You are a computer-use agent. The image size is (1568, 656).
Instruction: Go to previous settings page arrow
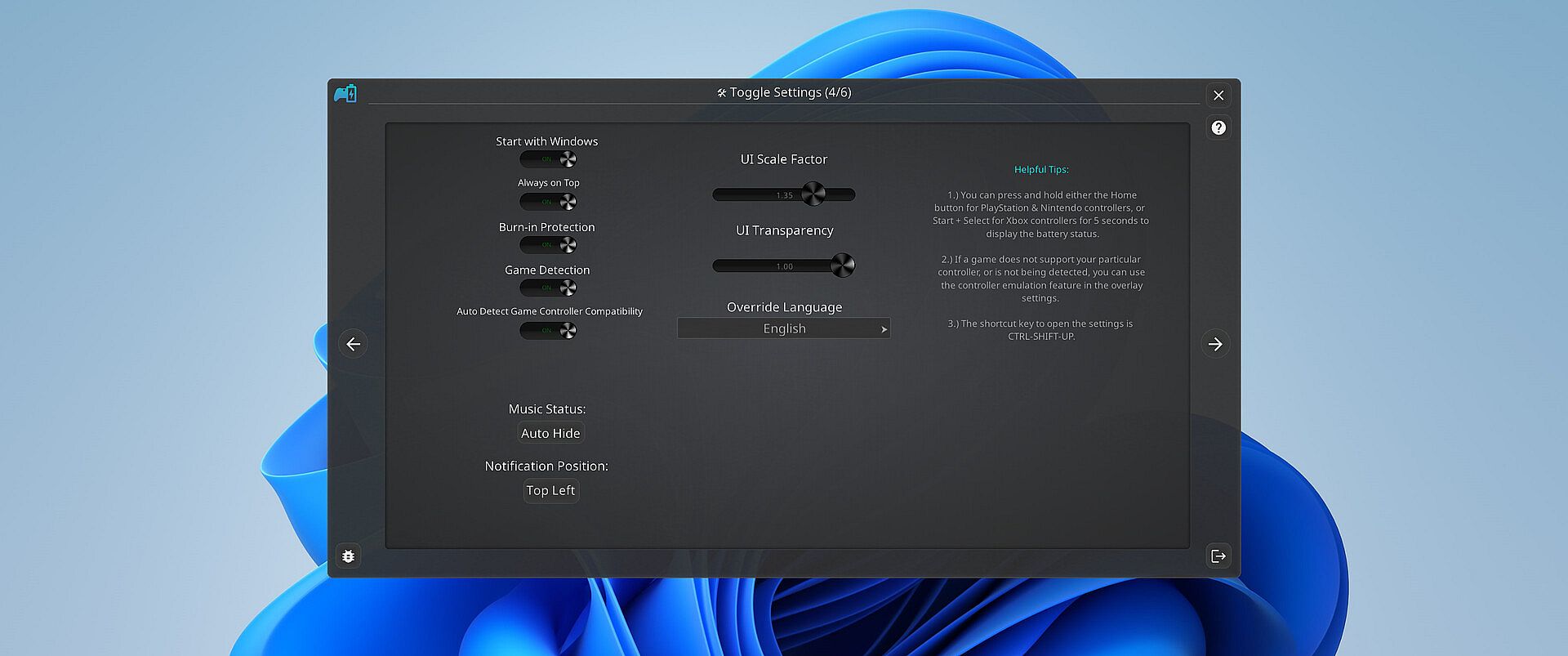click(353, 344)
